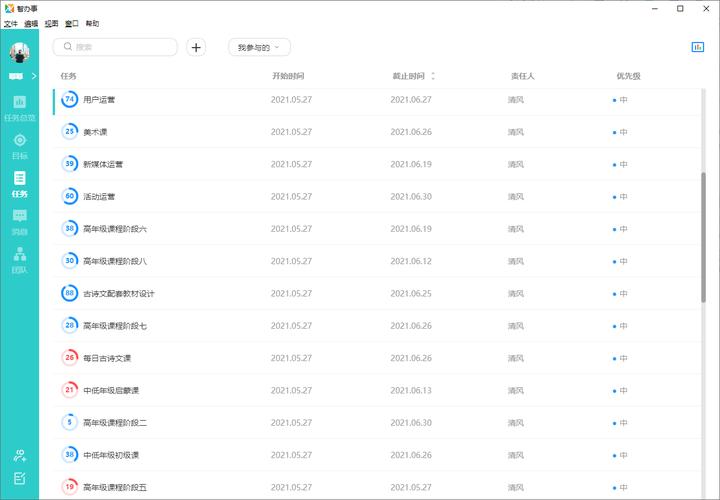Open the chart view icon at top right
The height and width of the screenshot is (500, 720).
697,47
